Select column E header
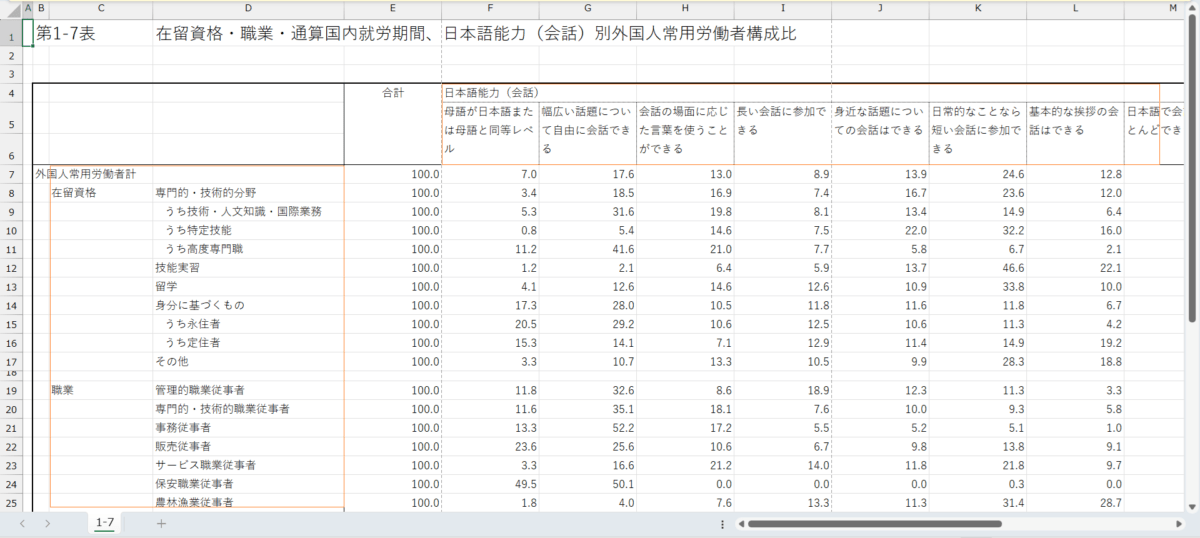Viewport: 1200px width, 538px height. coord(392,8)
